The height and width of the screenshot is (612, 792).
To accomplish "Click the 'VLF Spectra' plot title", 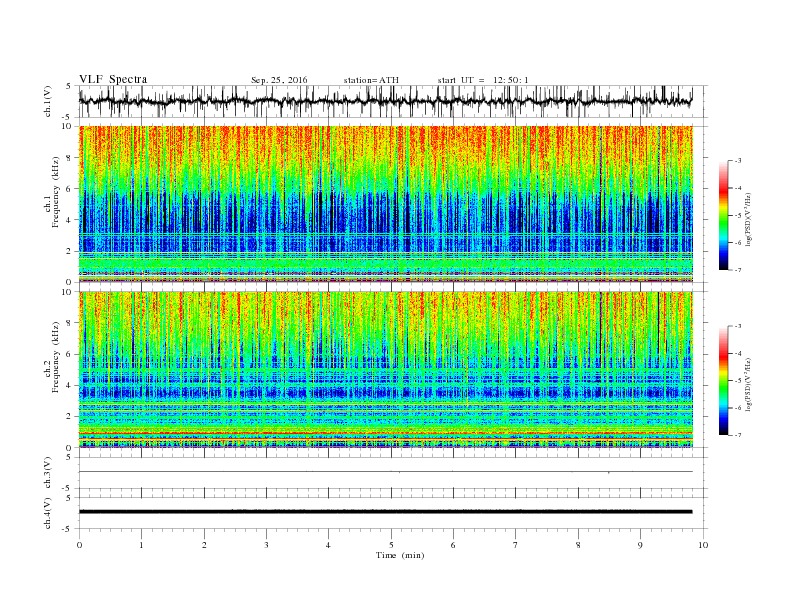I will point(113,79).
